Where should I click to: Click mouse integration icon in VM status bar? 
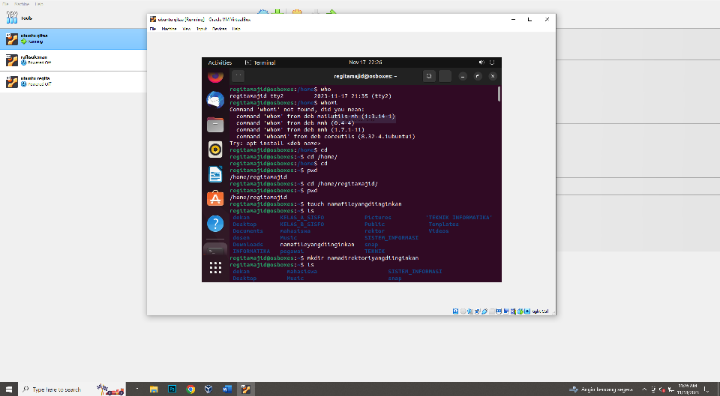[520, 311]
